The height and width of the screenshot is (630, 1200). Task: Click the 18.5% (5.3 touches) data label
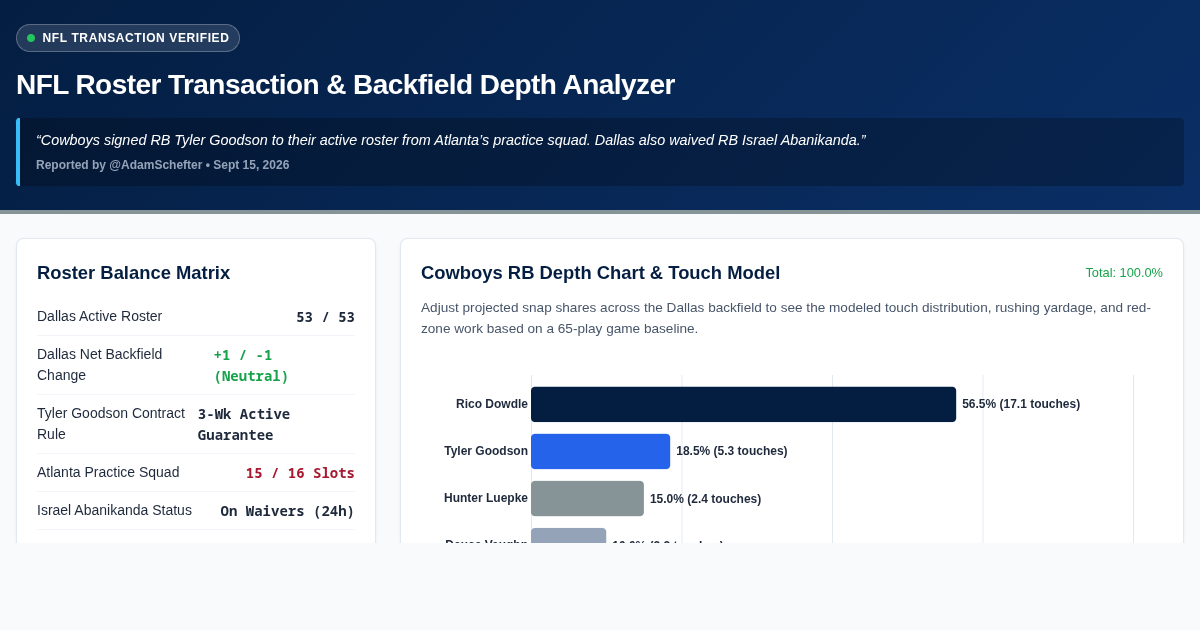click(732, 451)
